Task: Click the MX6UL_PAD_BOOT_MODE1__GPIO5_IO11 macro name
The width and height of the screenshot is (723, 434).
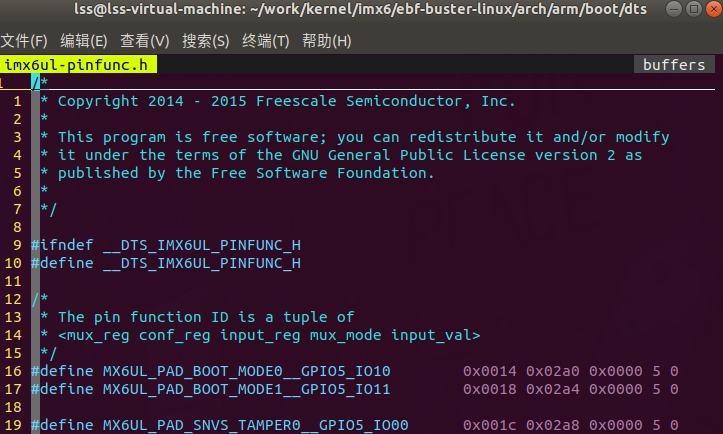Action: tap(246, 389)
